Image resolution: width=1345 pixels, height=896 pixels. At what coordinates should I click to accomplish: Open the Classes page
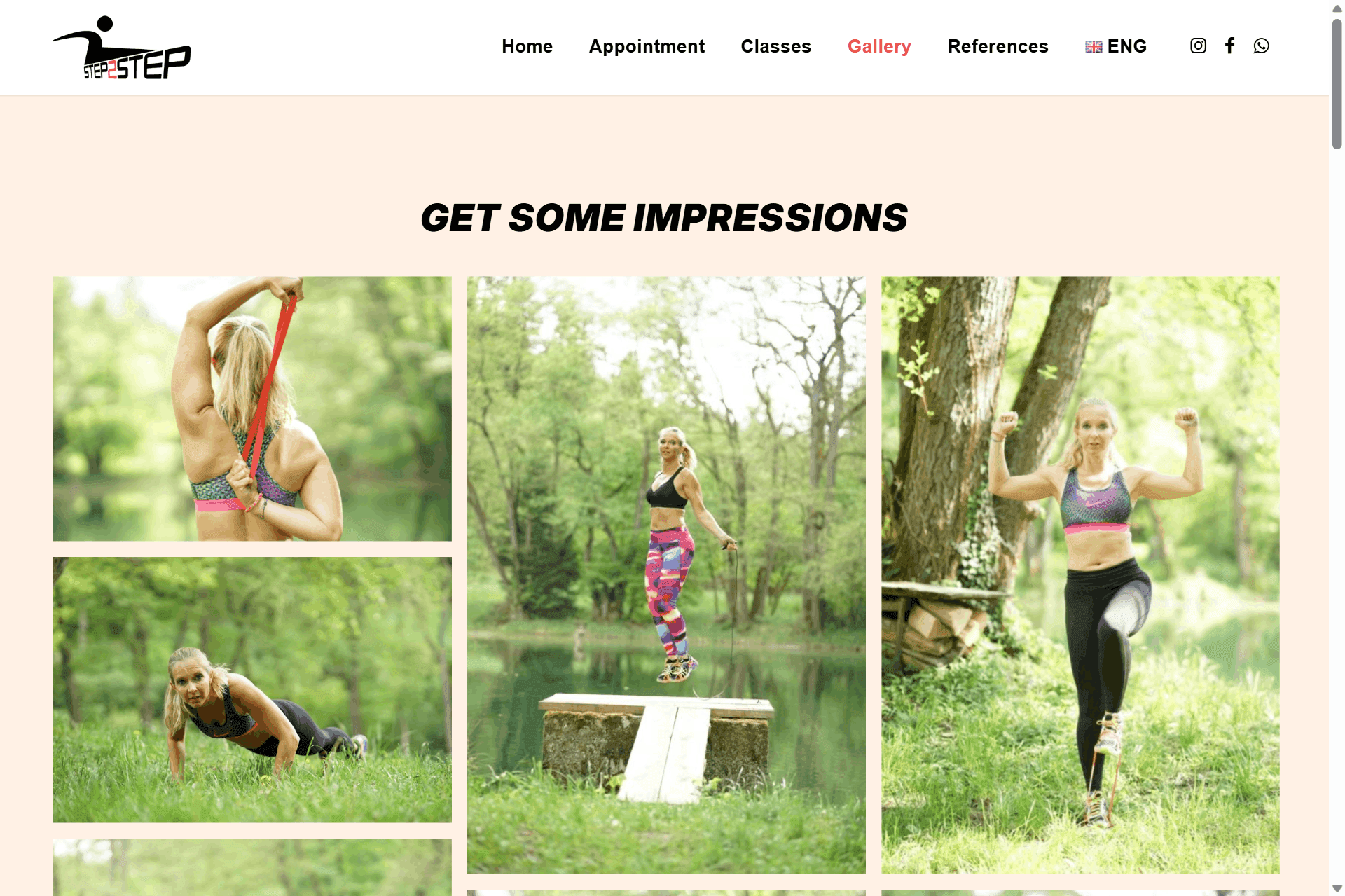click(x=775, y=46)
